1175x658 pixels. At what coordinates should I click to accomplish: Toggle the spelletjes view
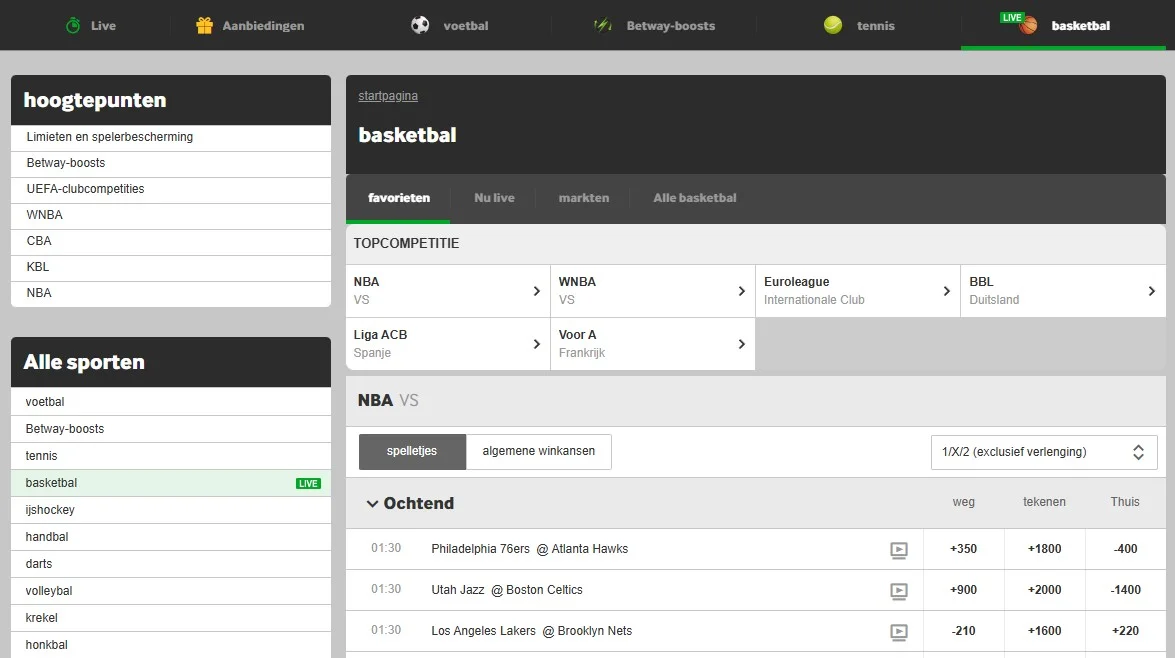411,451
